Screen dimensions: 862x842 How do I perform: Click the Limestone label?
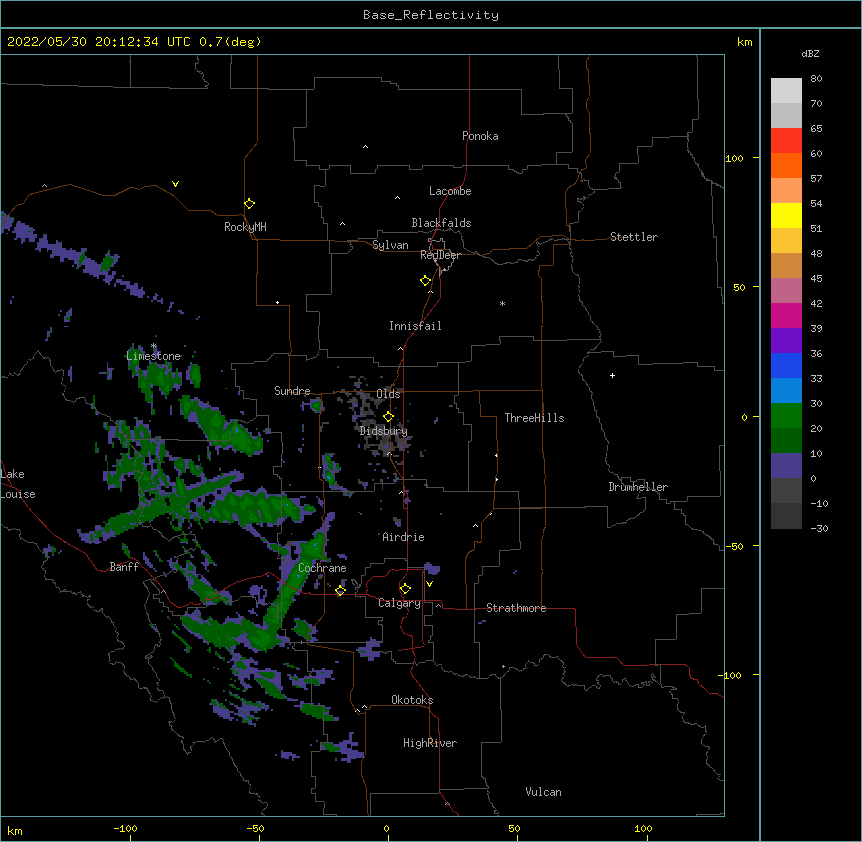tap(153, 356)
